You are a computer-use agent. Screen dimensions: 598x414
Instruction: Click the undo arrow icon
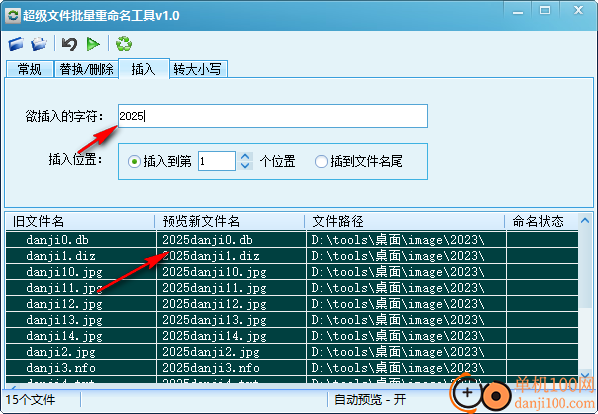pos(69,44)
